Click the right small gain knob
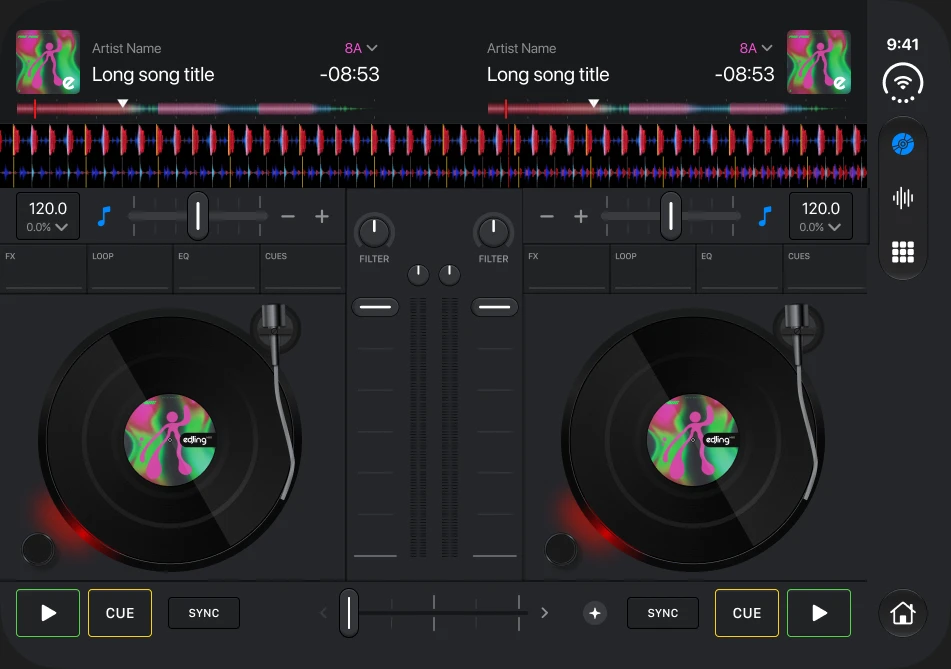The width and height of the screenshot is (951, 669). pos(449,275)
